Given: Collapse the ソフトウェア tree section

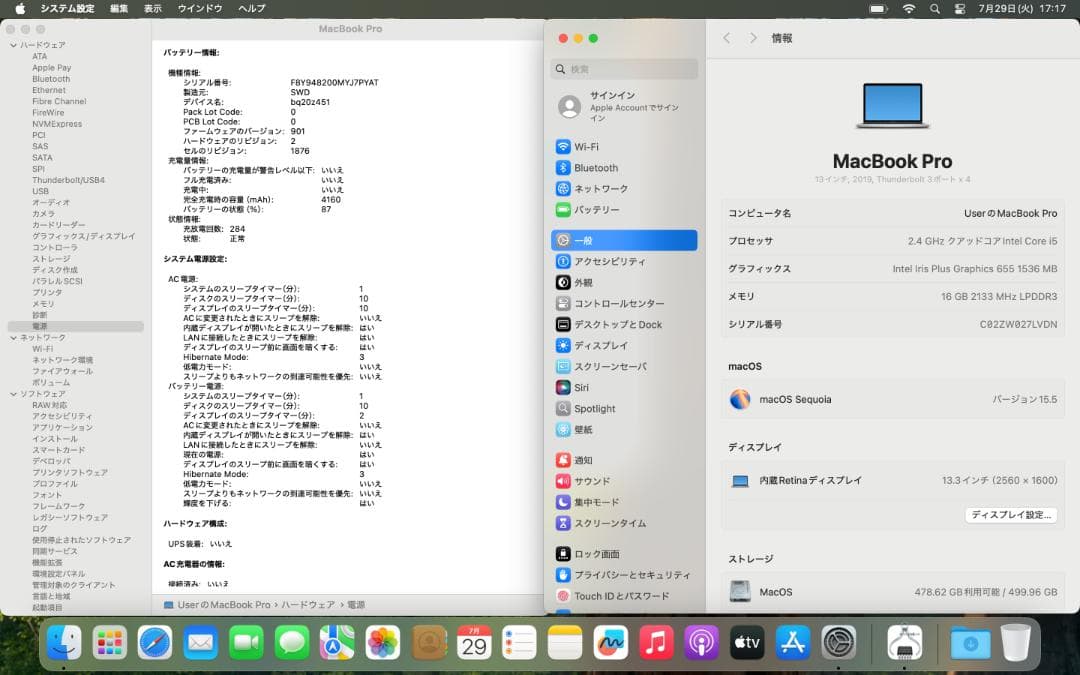Looking at the screenshot, I should pos(13,394).
